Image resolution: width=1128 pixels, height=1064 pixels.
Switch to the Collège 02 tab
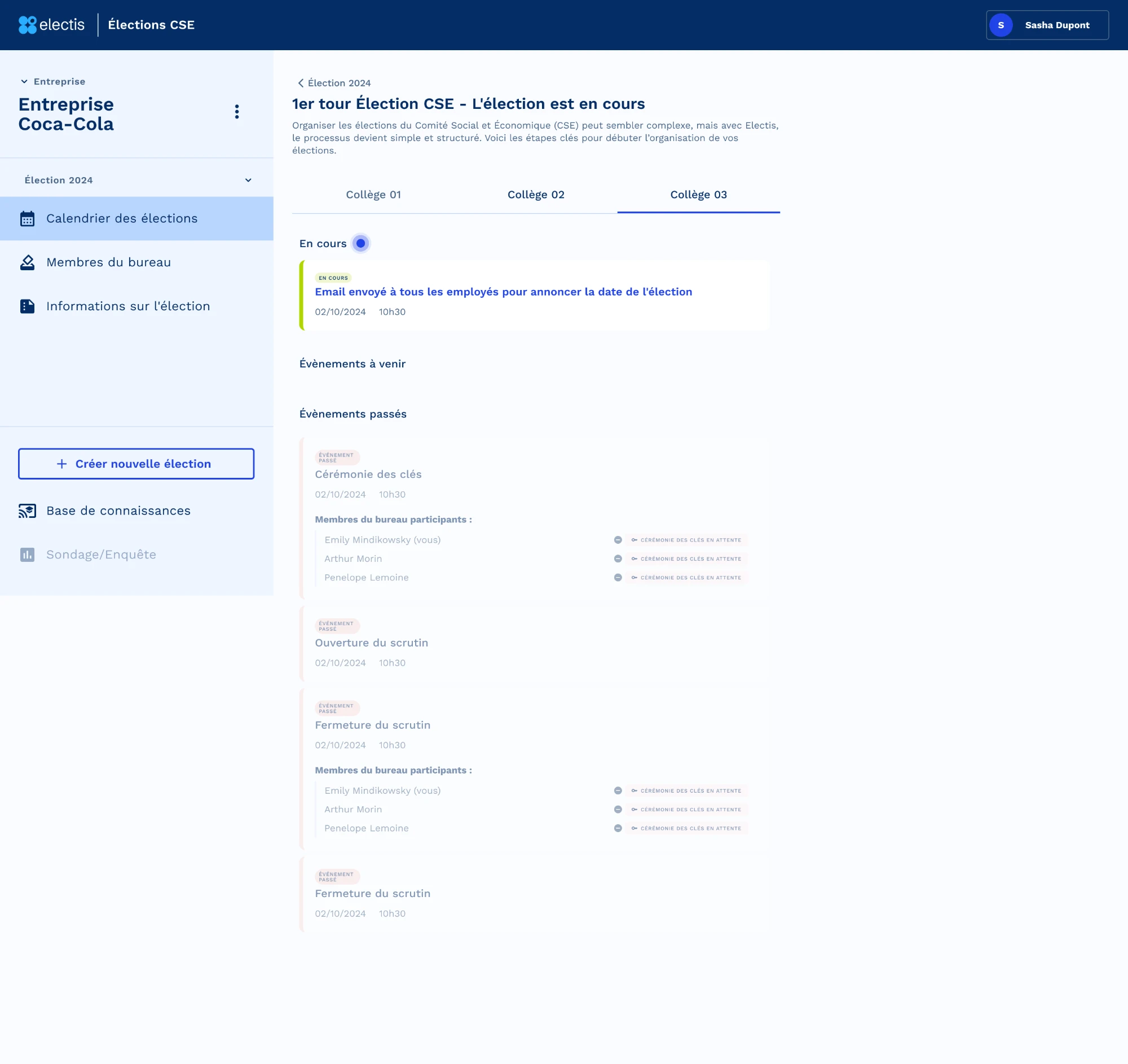tap(536, 195)
